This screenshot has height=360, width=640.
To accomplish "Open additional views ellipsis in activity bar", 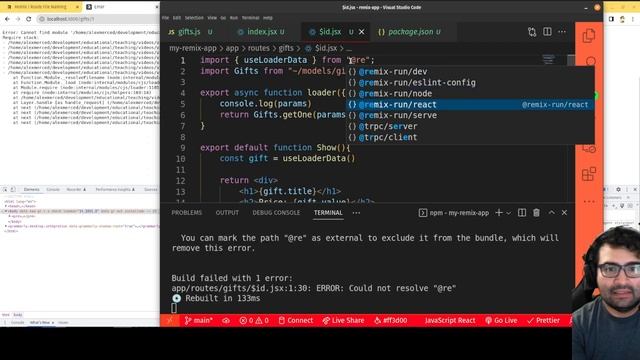I will [589, 201].
